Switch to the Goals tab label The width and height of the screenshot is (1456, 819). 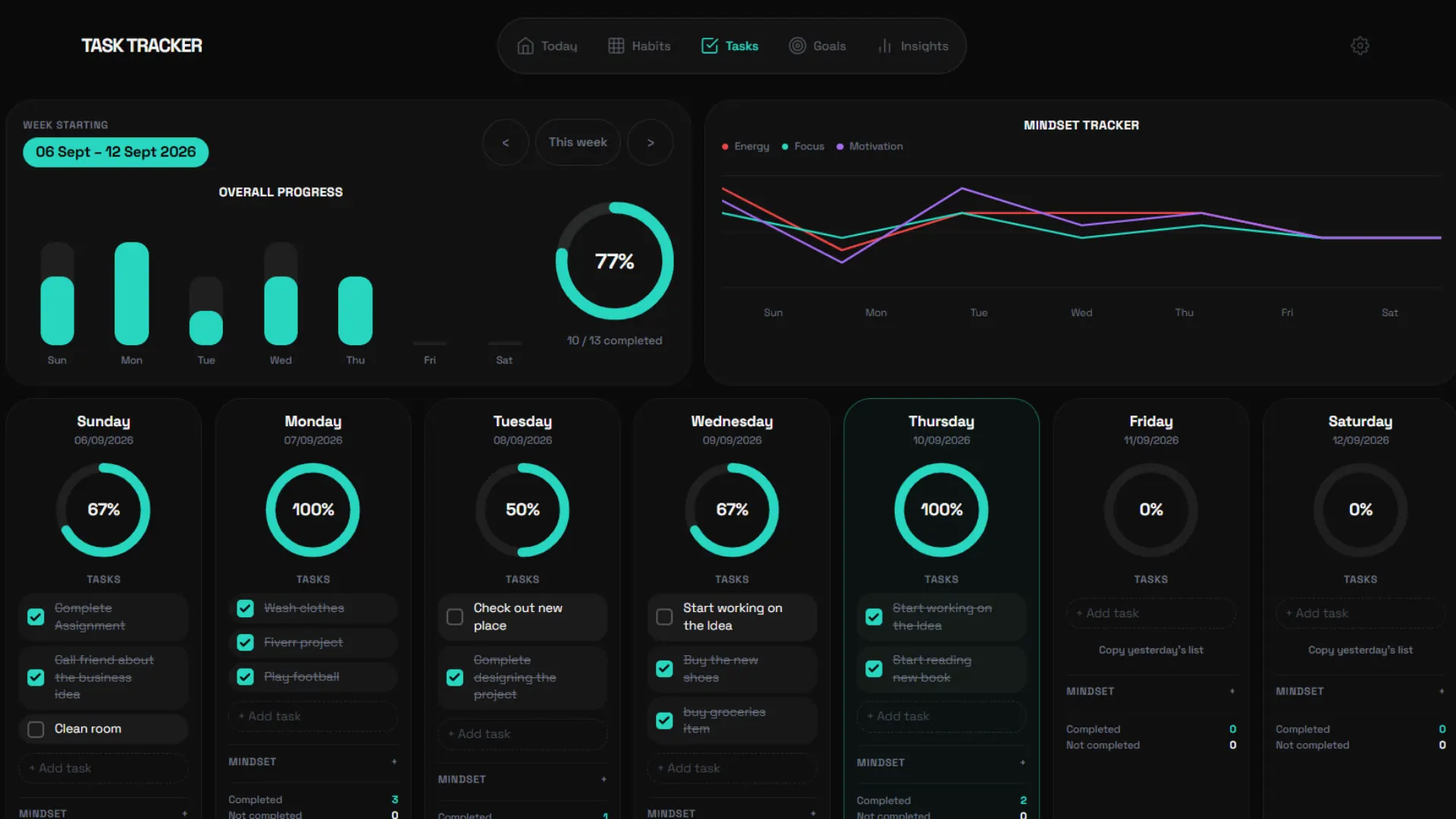[x=829, y=46]
